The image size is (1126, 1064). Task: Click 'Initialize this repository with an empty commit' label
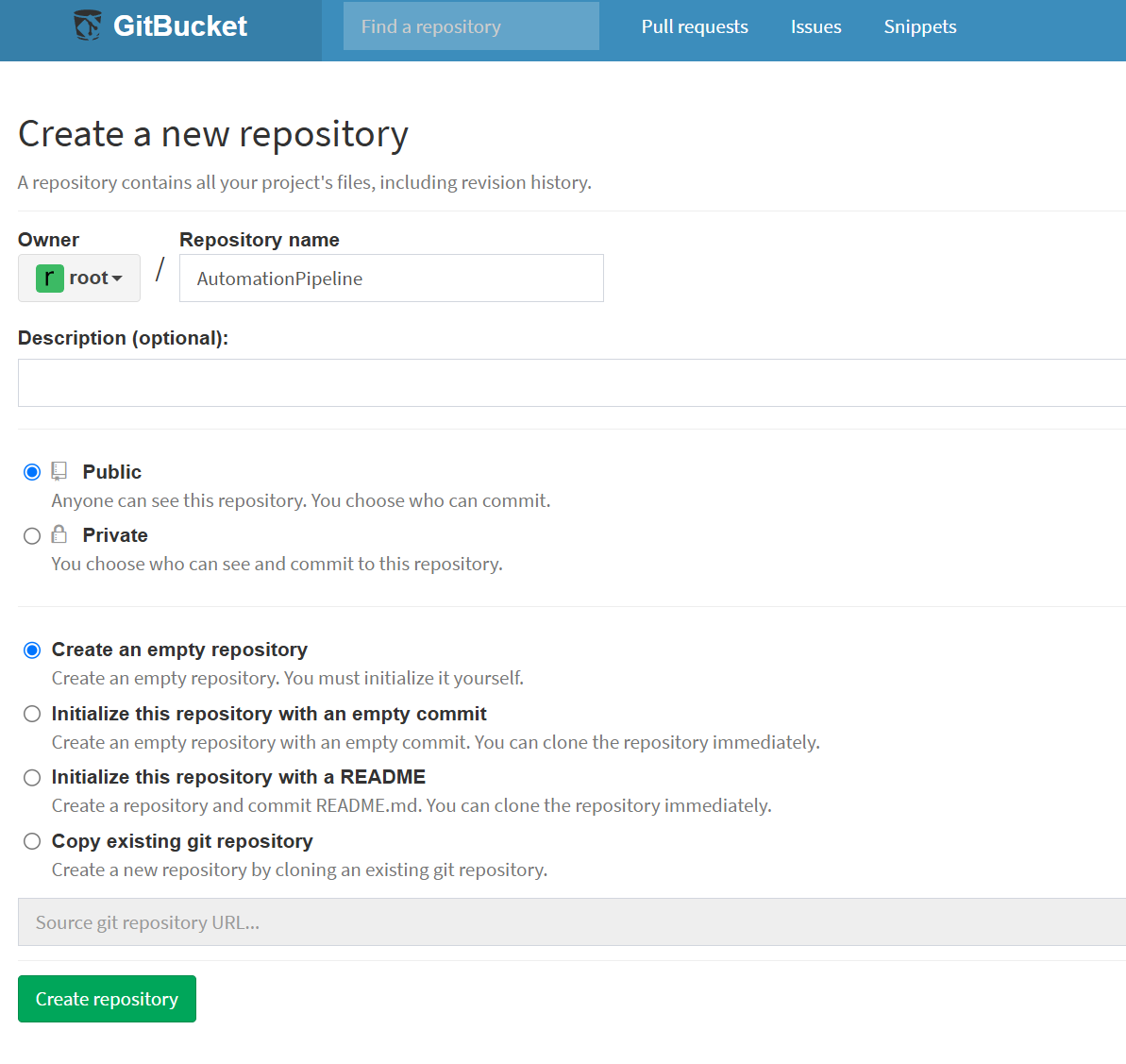click(x=269, y=714)
